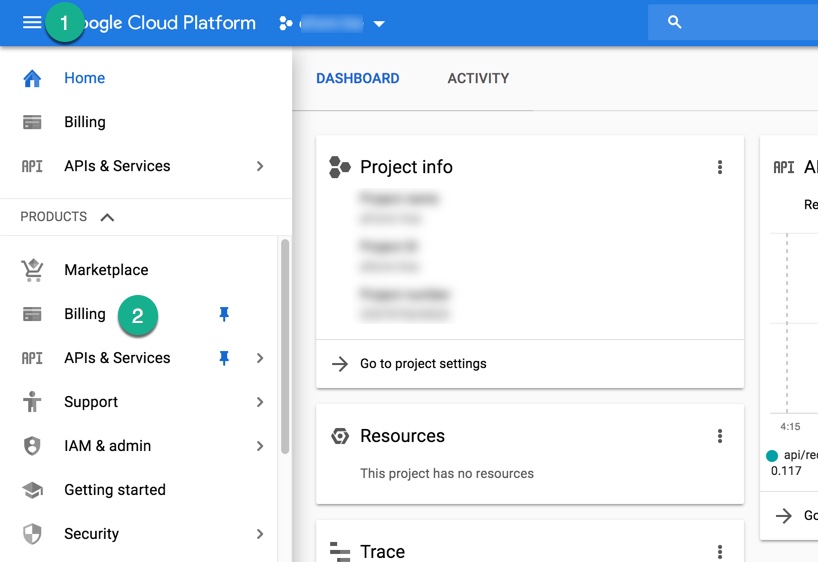Click the Marketplace cart icon
Image resolution: width=818 pixels, height=562 pixels.
pos(32,270)
